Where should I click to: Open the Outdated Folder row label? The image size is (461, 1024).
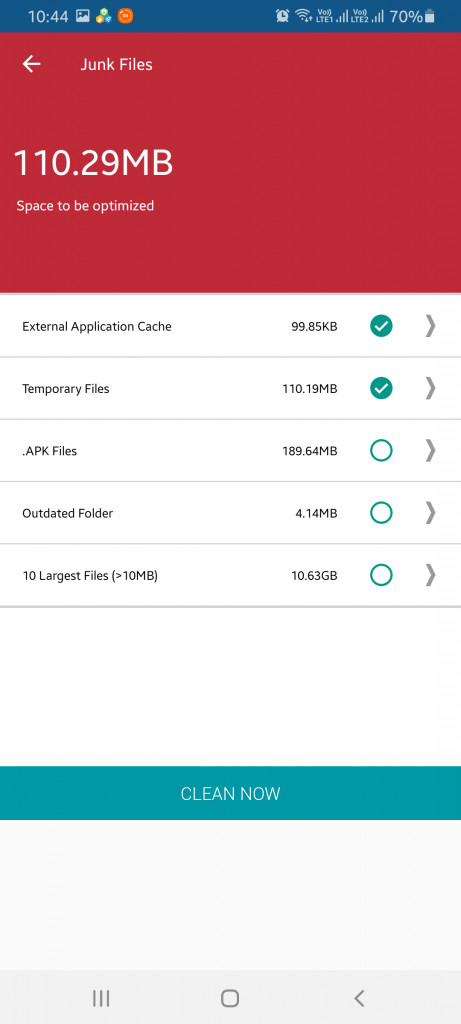point(67,513)
